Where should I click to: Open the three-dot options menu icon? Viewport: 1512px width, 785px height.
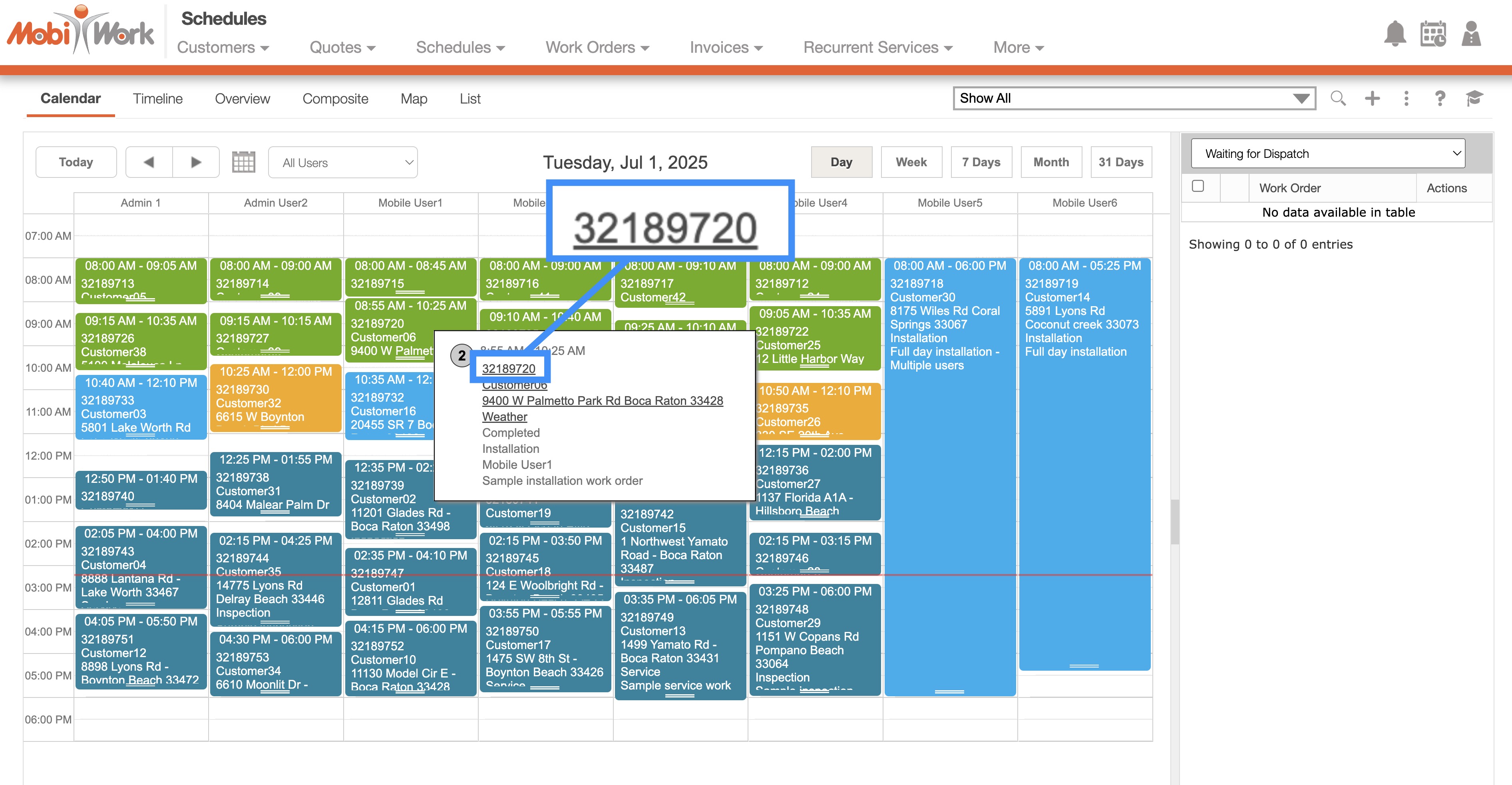coord(1406,98)
